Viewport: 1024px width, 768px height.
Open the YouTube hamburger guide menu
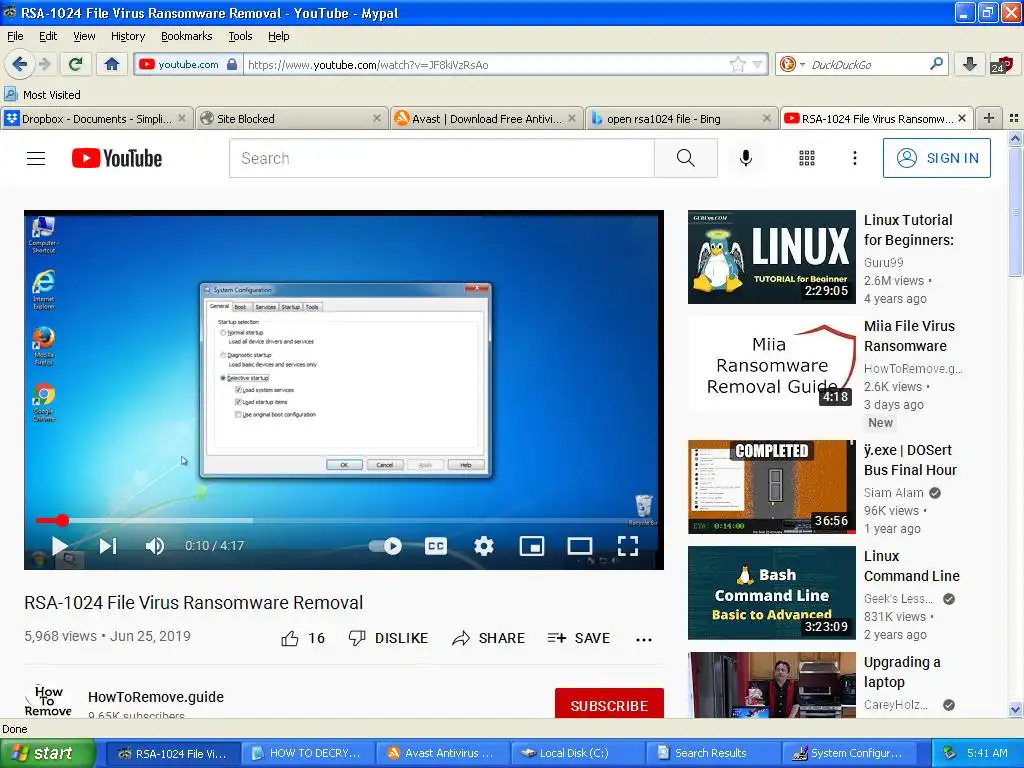[36, 158]
